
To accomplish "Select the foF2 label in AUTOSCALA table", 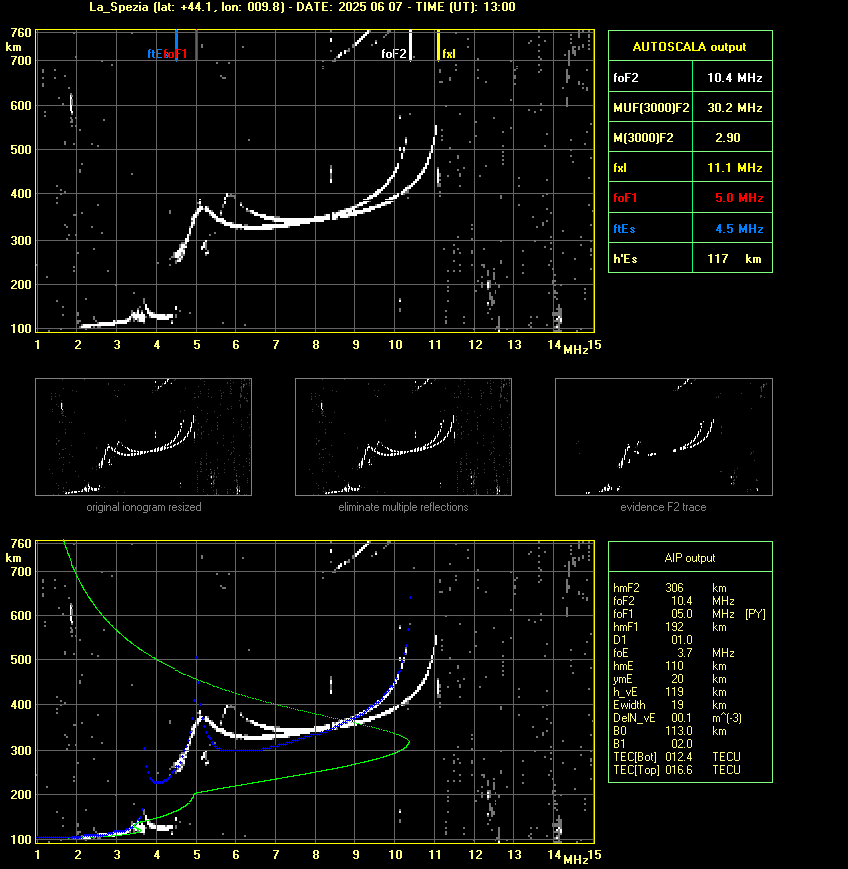I will click(x=626, y=78).
